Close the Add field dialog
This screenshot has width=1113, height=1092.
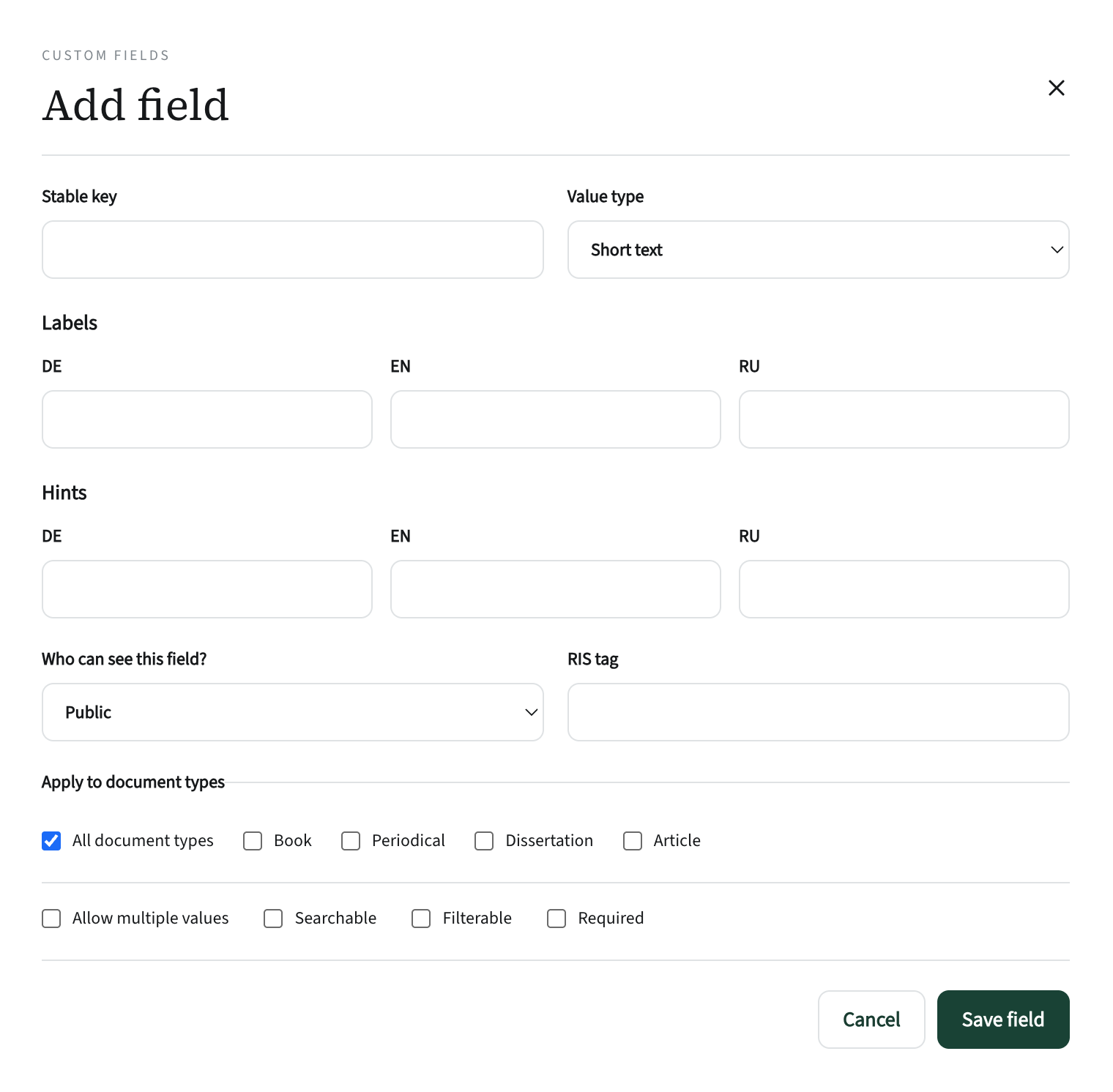1056,88
